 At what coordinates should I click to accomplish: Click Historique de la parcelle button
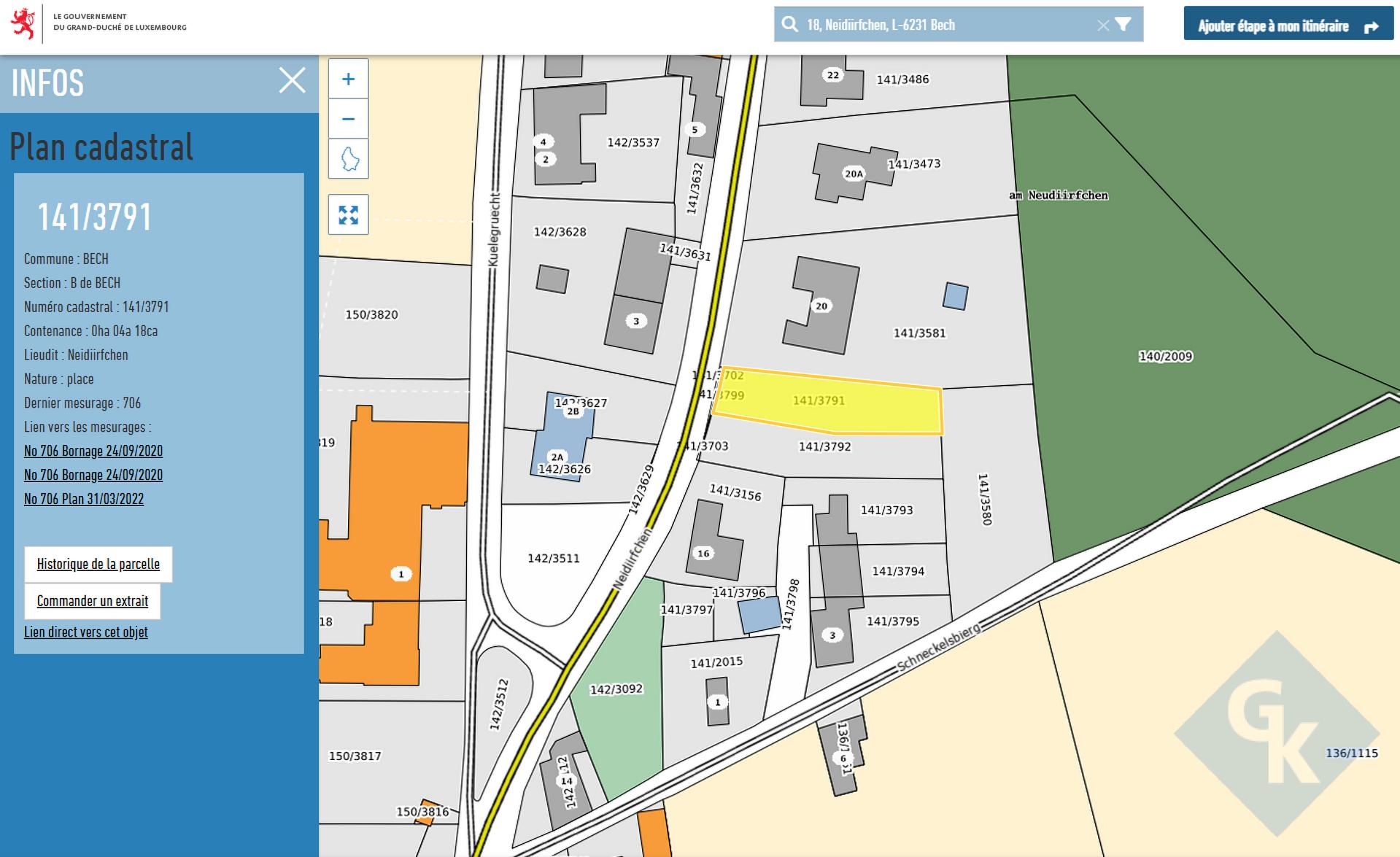tap(98, 564)
